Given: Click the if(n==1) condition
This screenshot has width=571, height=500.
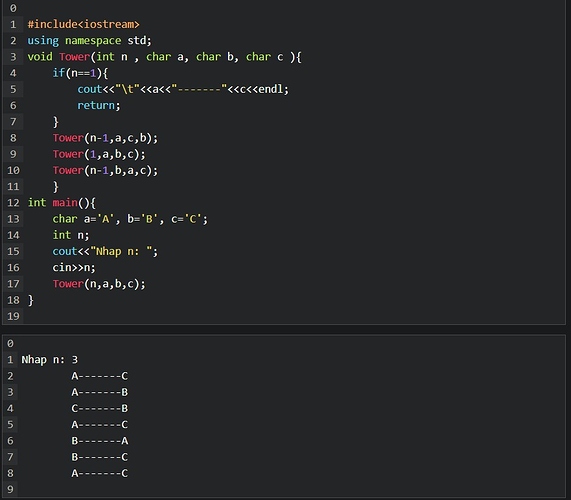Looking at the screenshot, I should 80,73.
